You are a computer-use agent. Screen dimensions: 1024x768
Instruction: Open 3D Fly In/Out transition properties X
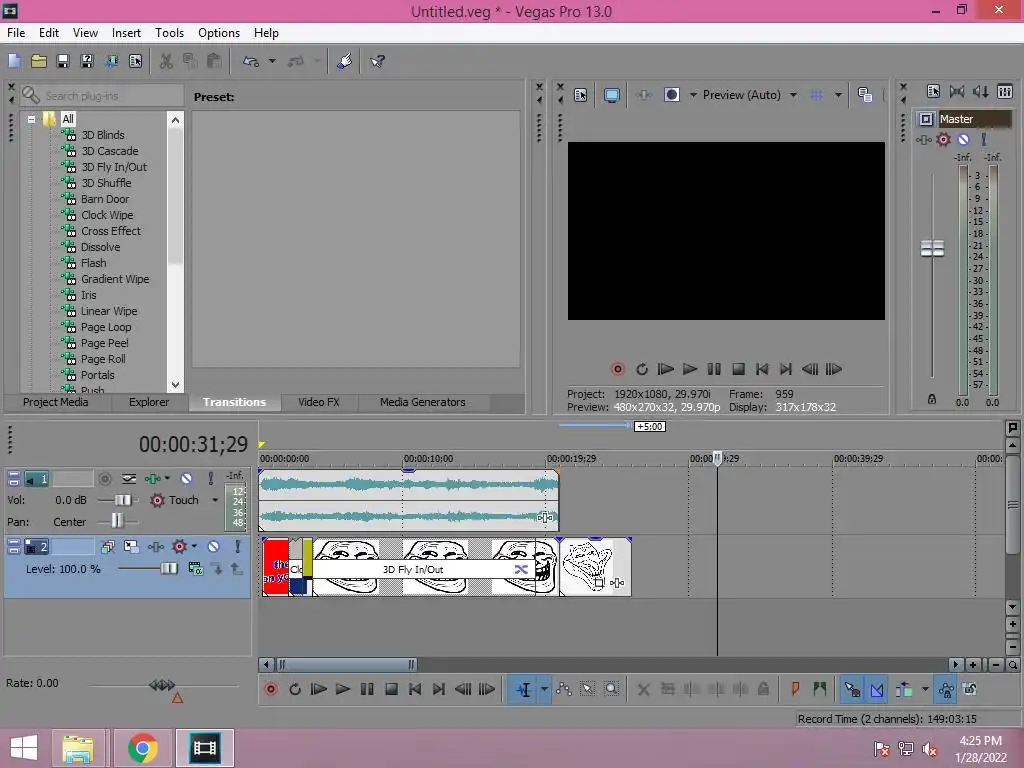(x=520, y=569)
